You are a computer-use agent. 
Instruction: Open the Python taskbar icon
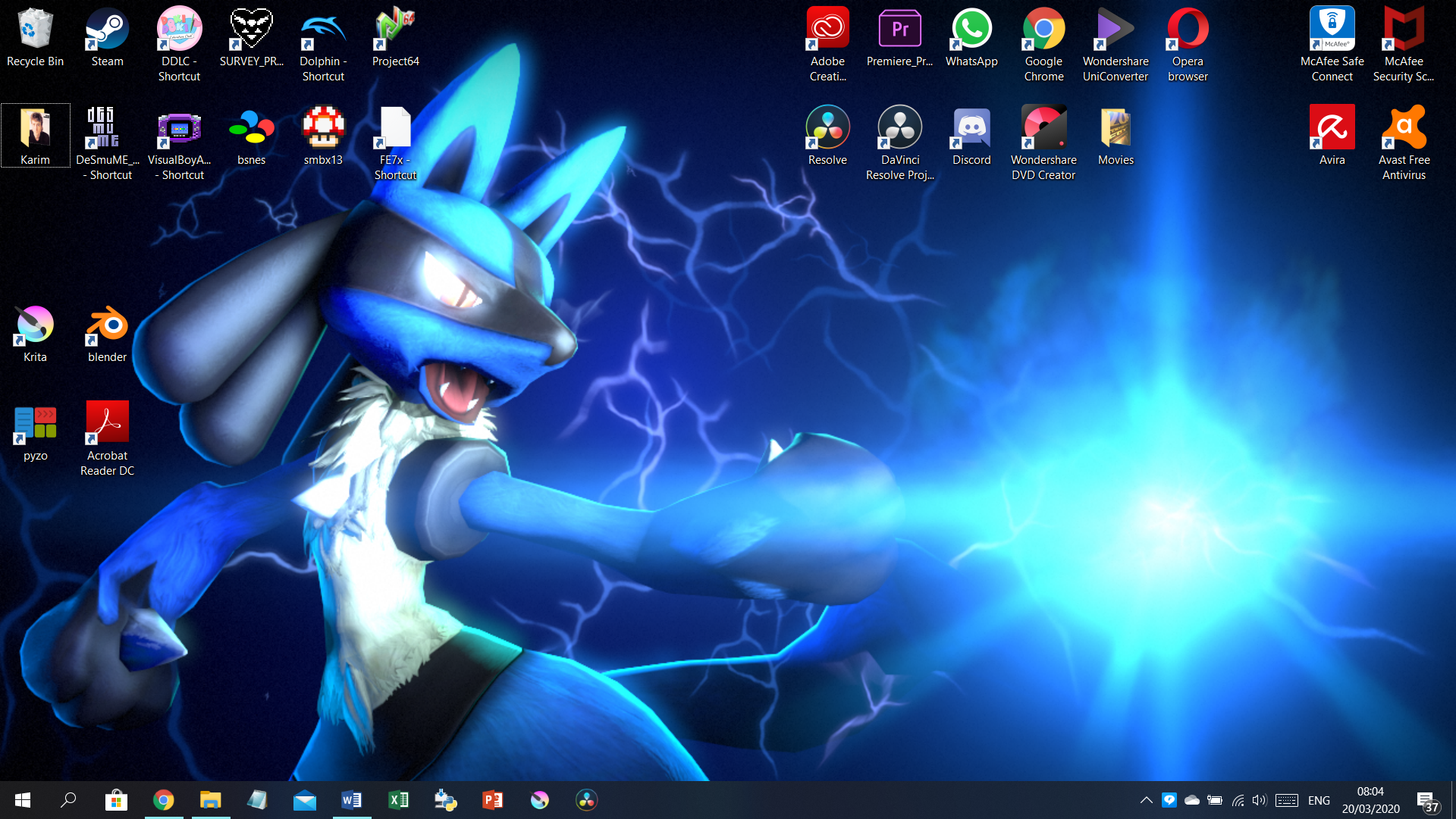pos(445,800)
